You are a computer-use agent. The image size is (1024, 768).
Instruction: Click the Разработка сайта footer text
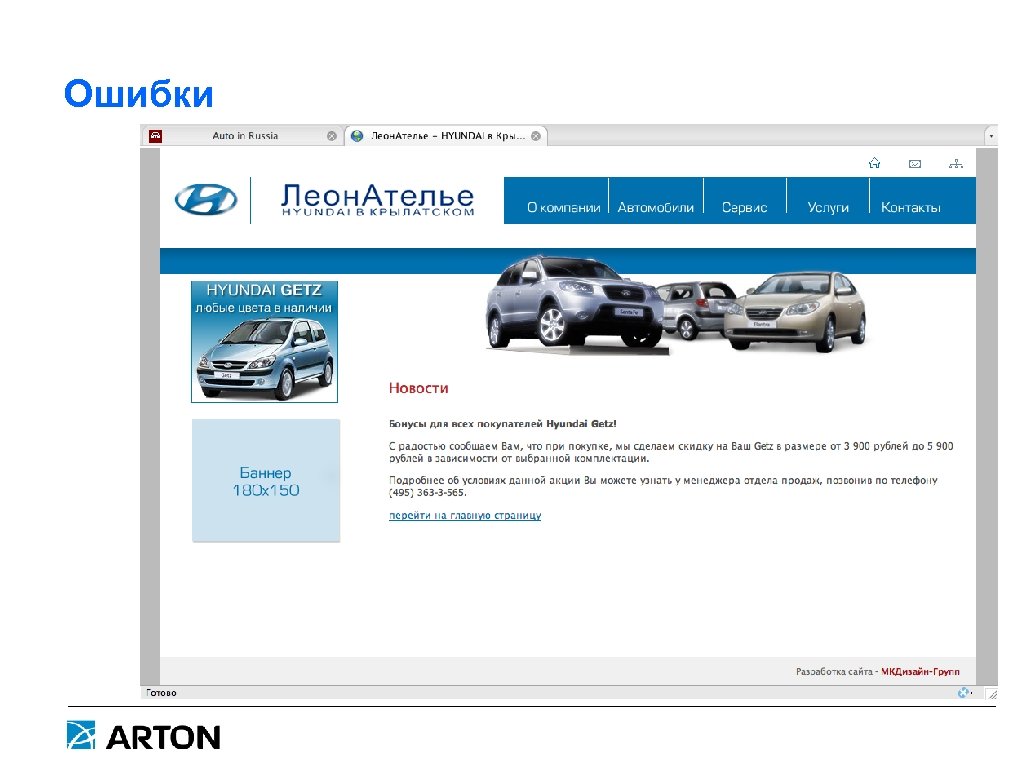point(834,671)
